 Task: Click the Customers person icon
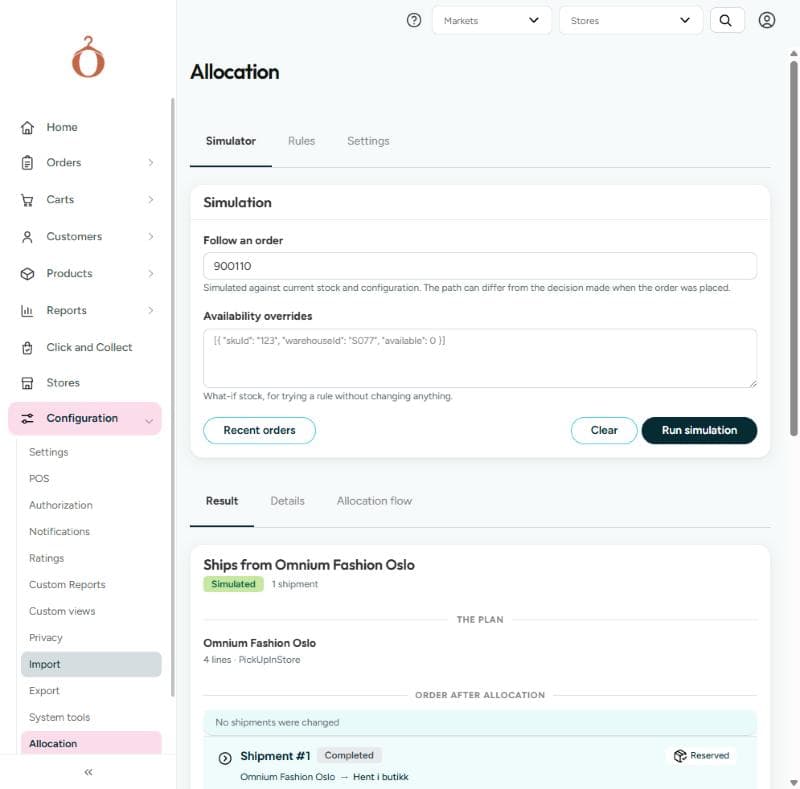coord(28,237)
